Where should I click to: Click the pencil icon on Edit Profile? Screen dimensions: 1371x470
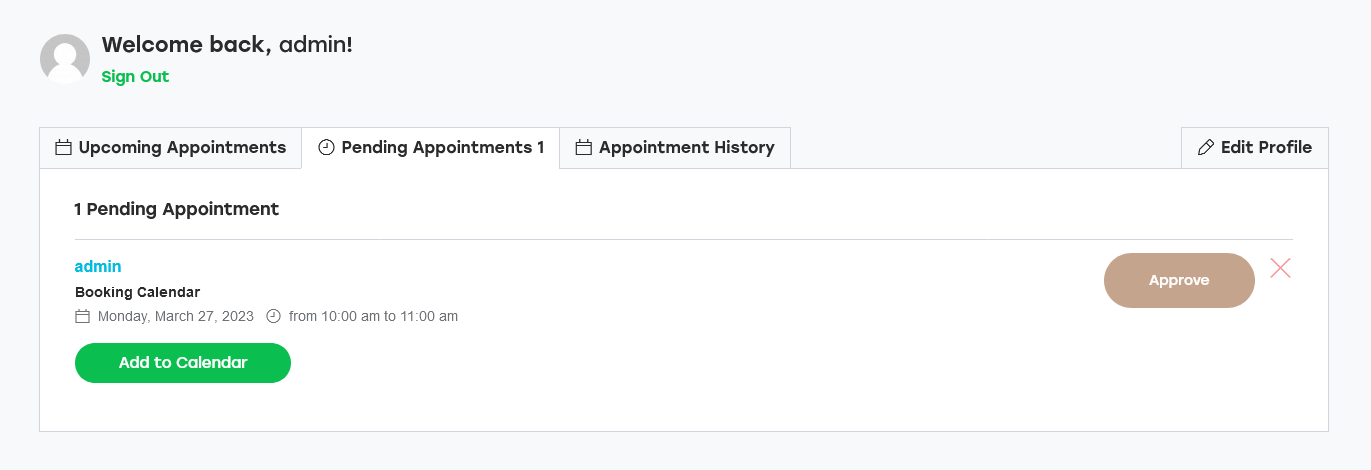click(x=1206, y=148)
